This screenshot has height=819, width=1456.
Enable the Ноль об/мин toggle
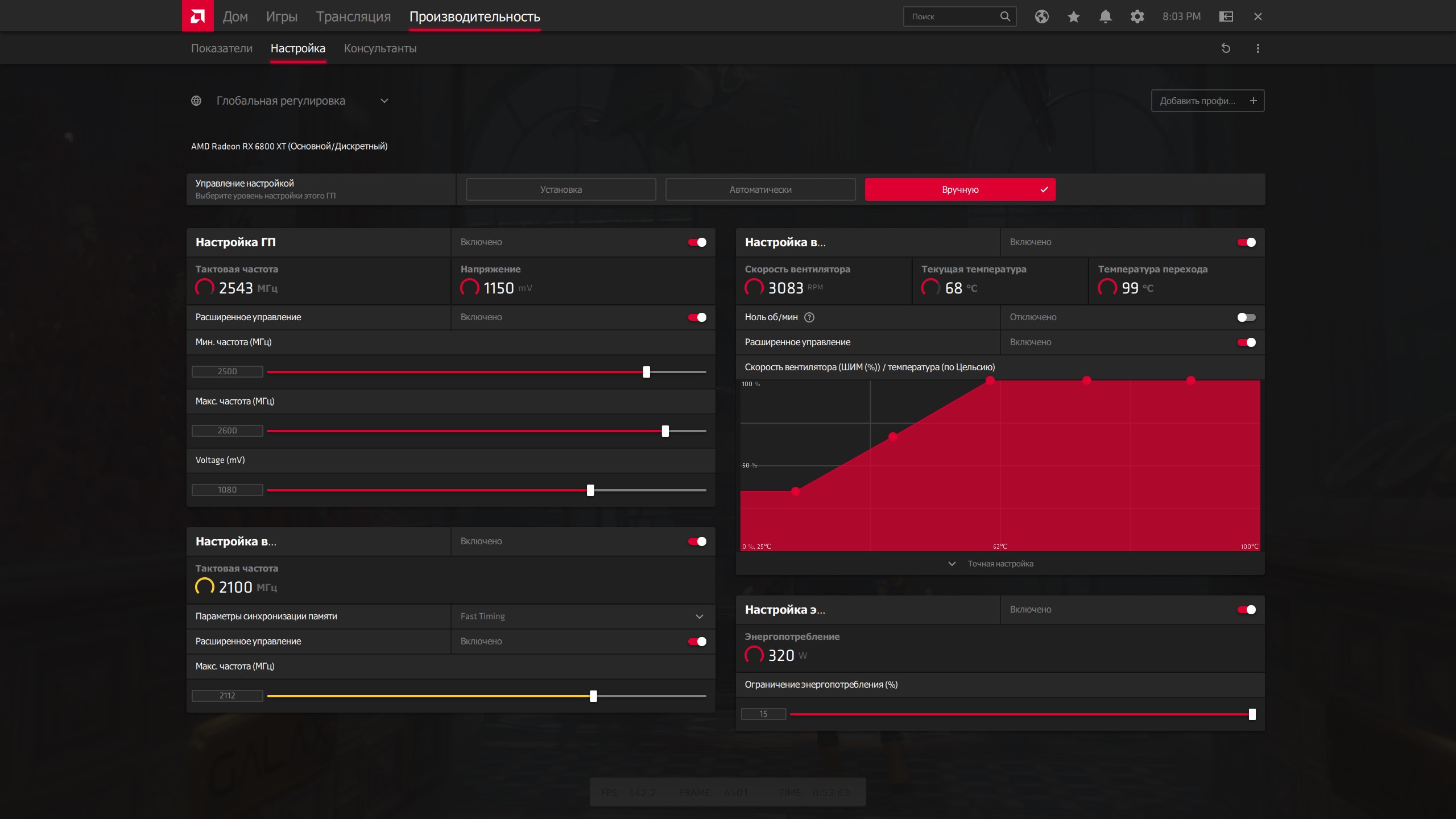1246,317
